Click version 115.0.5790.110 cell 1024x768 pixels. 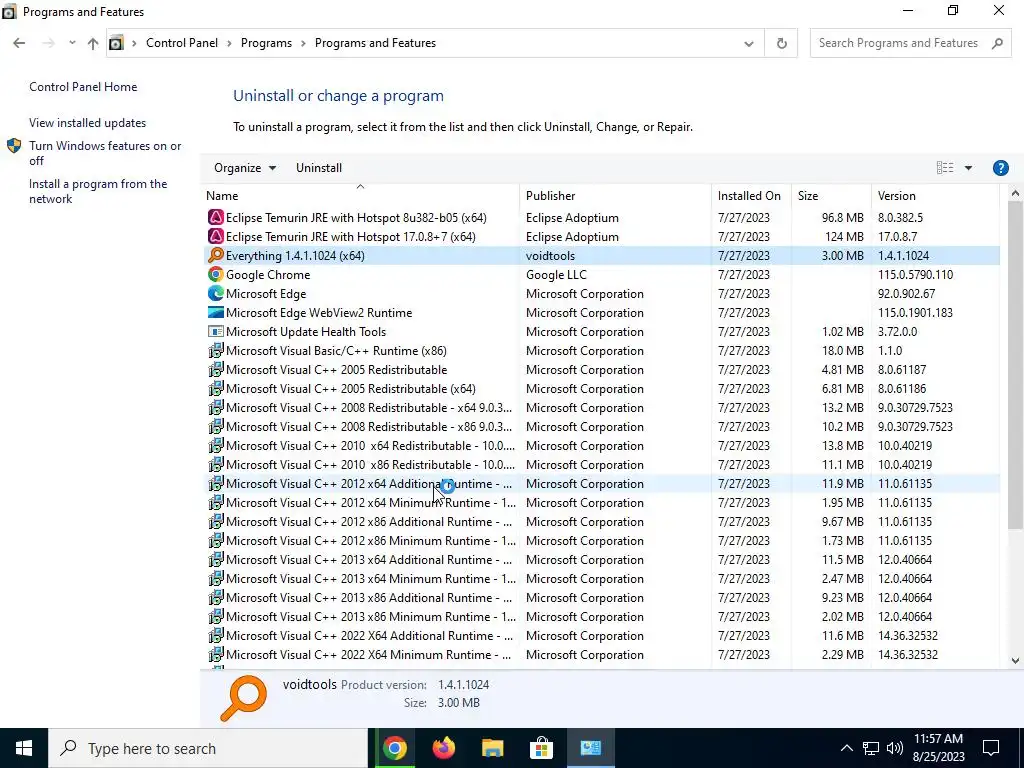point(915,274)
